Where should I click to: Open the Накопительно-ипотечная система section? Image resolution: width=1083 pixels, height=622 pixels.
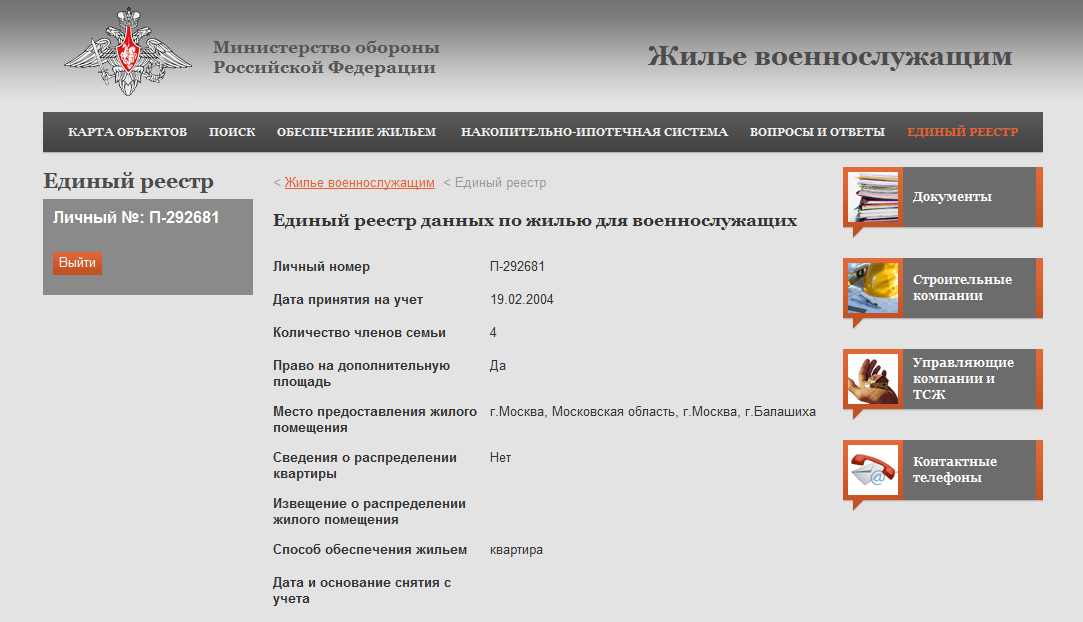(x=594, y=132)
